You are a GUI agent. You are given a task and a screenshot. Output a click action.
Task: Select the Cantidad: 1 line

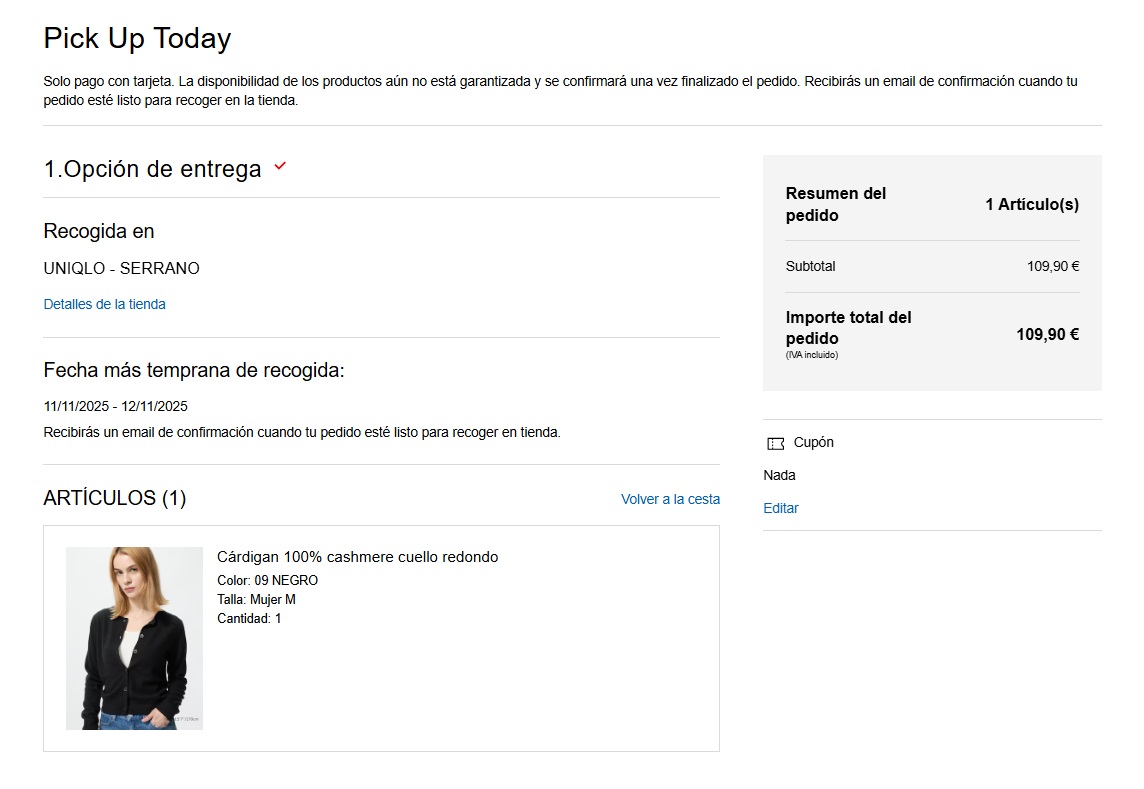pyautogui.click(x=249, y=618)
